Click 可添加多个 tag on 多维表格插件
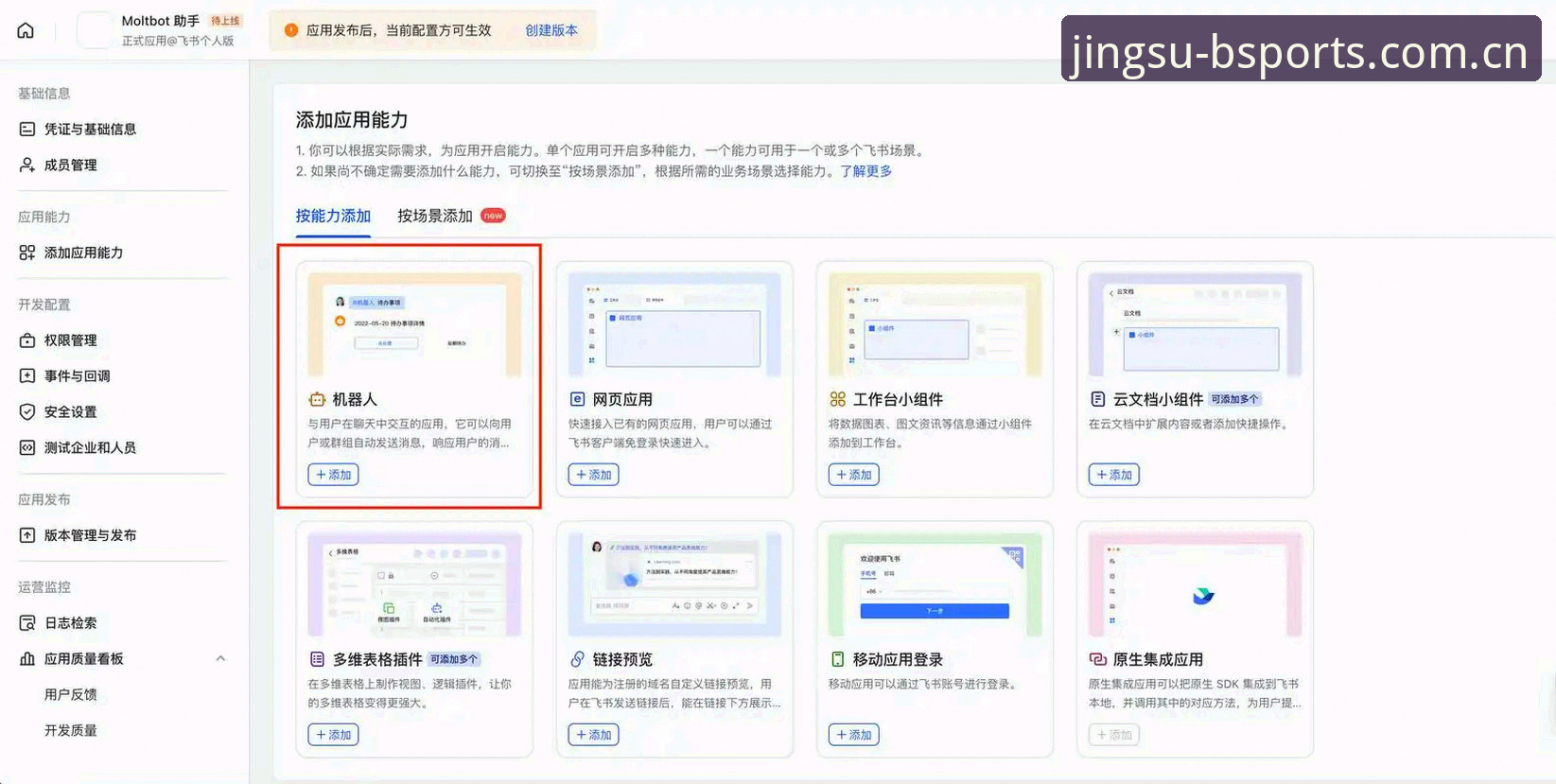The width and height of the screenshot is (1556, 784). point(455,659)
